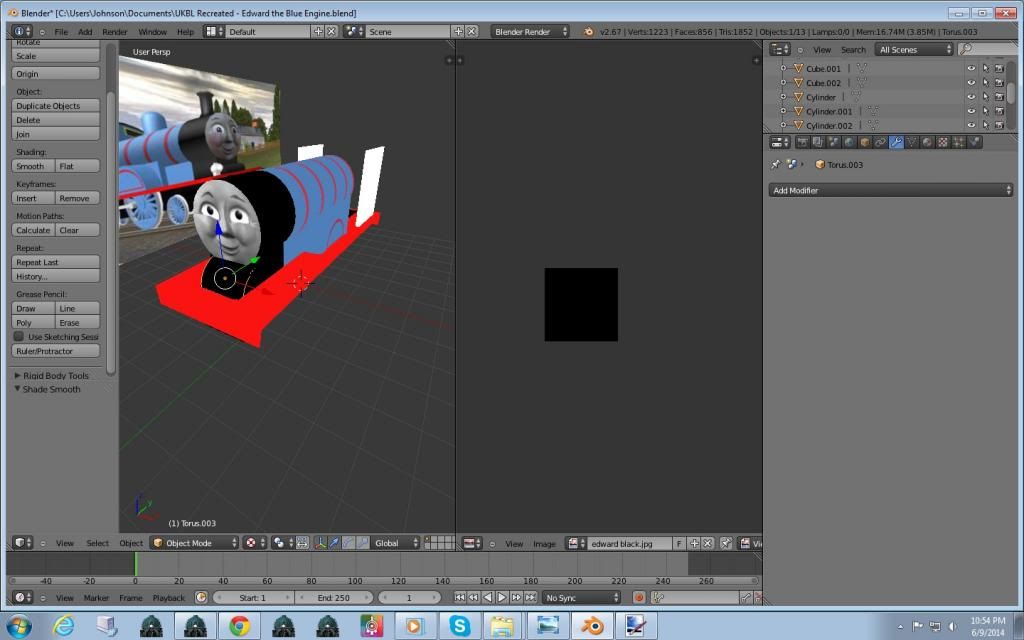Enable Use Sketching Sessions checkbox

(x=19, y=336)
